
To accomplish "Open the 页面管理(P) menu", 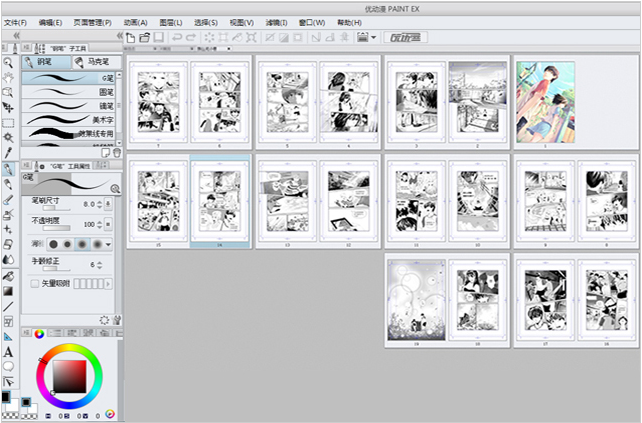I will [x=93, y=23].
